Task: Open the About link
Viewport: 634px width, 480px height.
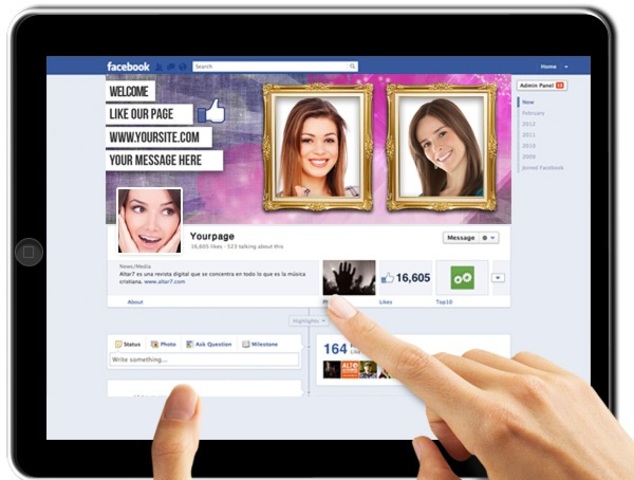Action: click(x=135, y=302)
